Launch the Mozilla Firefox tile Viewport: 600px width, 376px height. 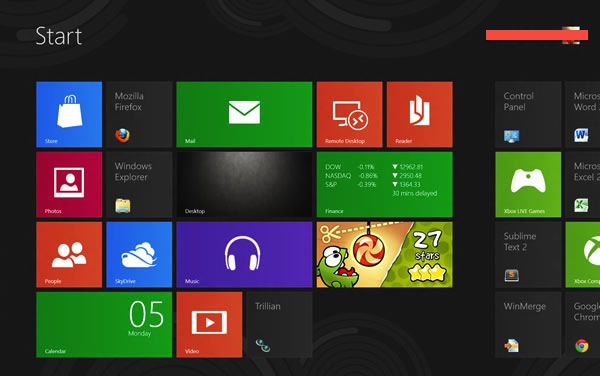click(139, 114)
